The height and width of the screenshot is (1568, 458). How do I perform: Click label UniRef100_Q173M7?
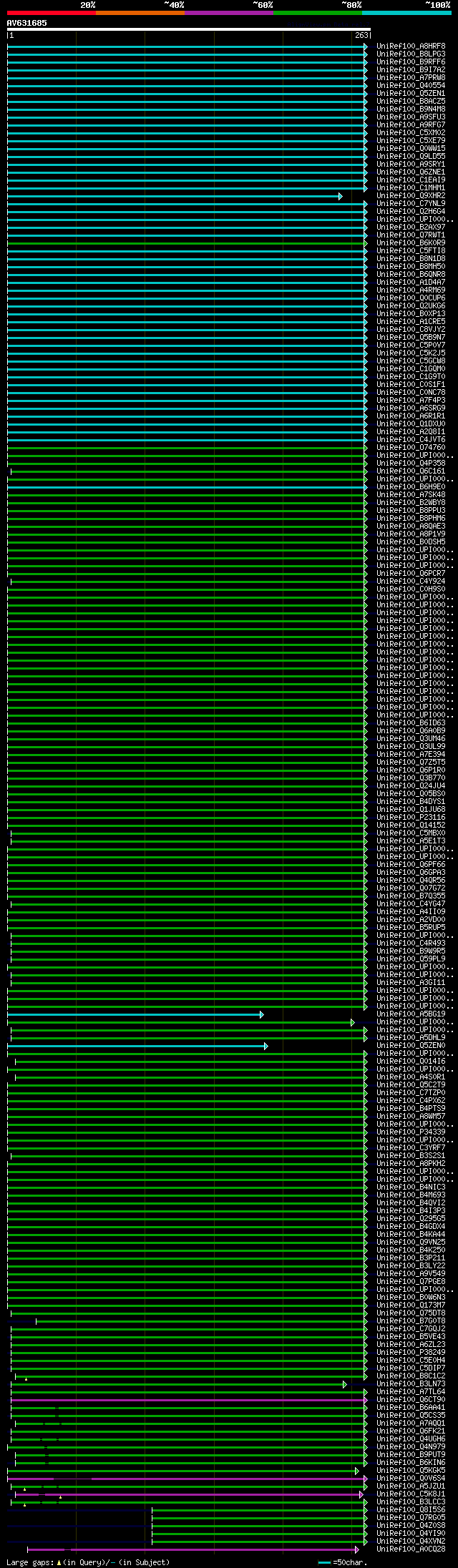[411, 1305]
